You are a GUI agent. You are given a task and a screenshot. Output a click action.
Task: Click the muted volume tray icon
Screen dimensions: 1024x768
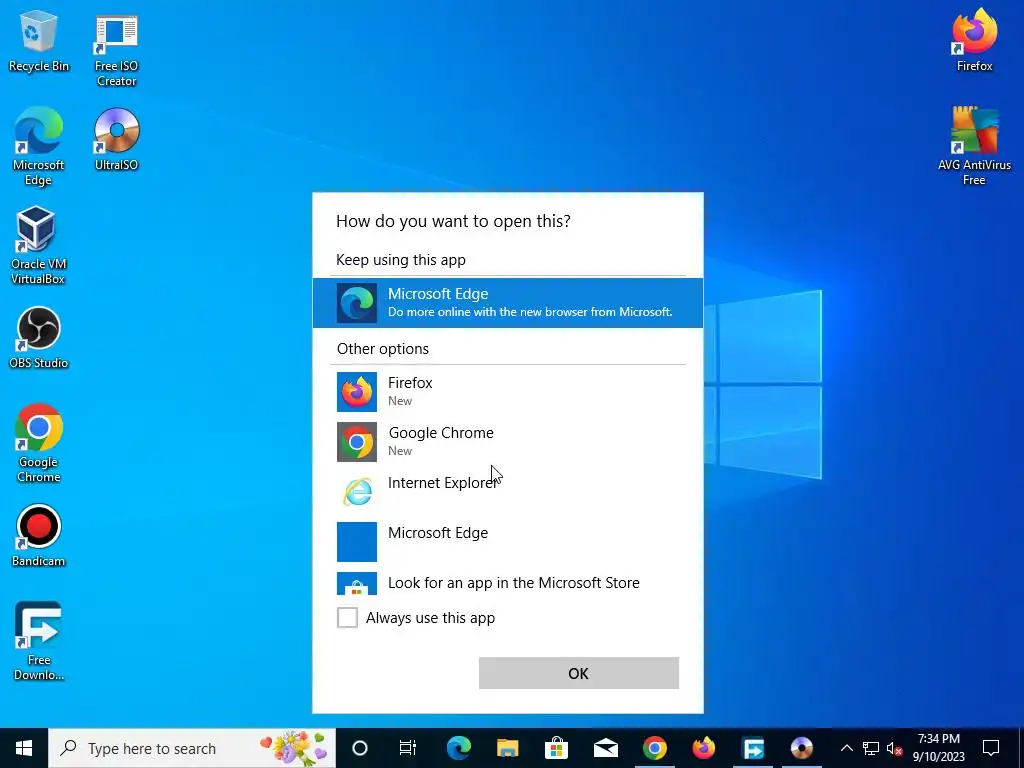pyautogui.click(x=894, y=748)
